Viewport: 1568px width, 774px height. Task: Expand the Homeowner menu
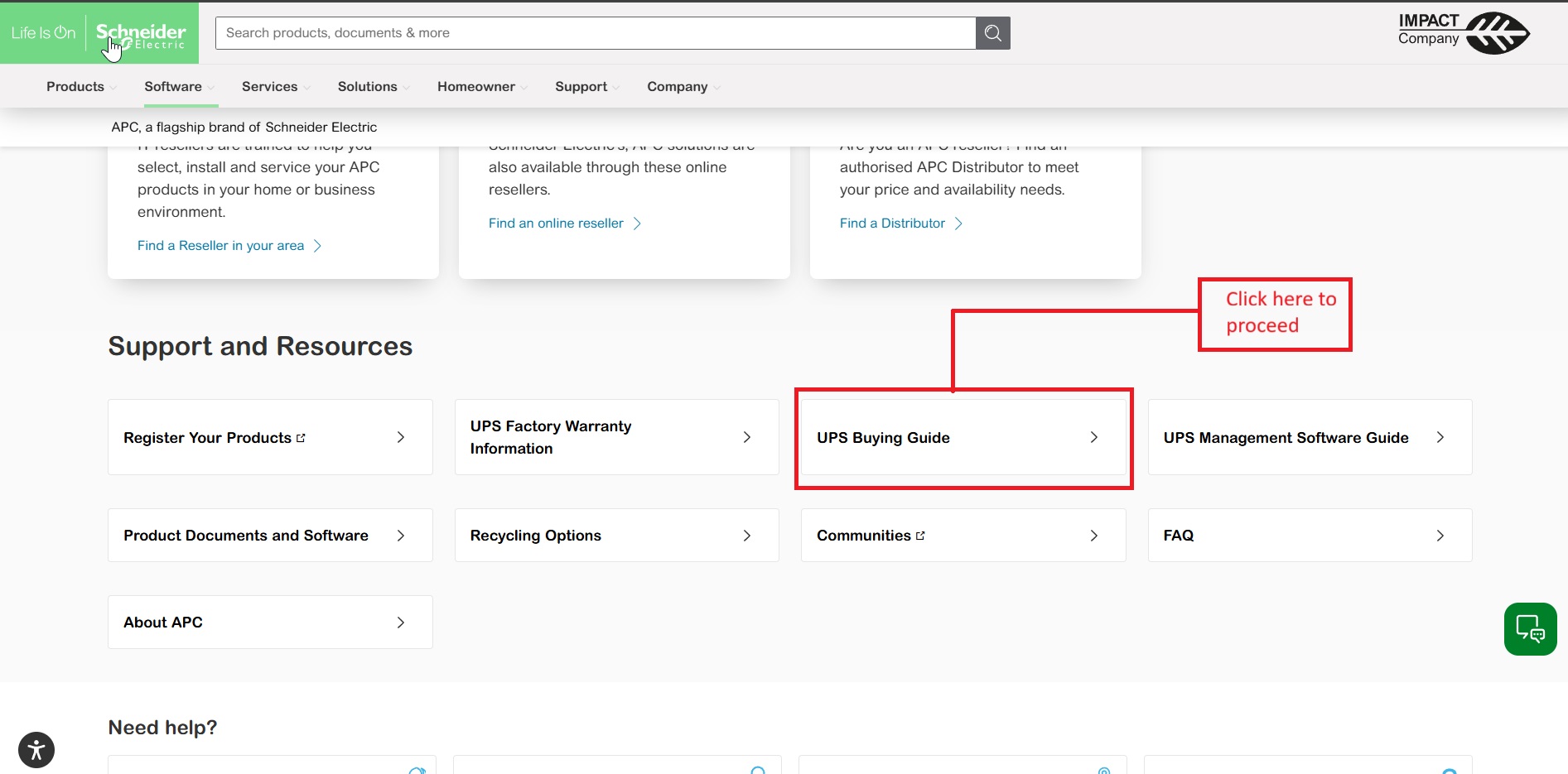coord(482,87)
